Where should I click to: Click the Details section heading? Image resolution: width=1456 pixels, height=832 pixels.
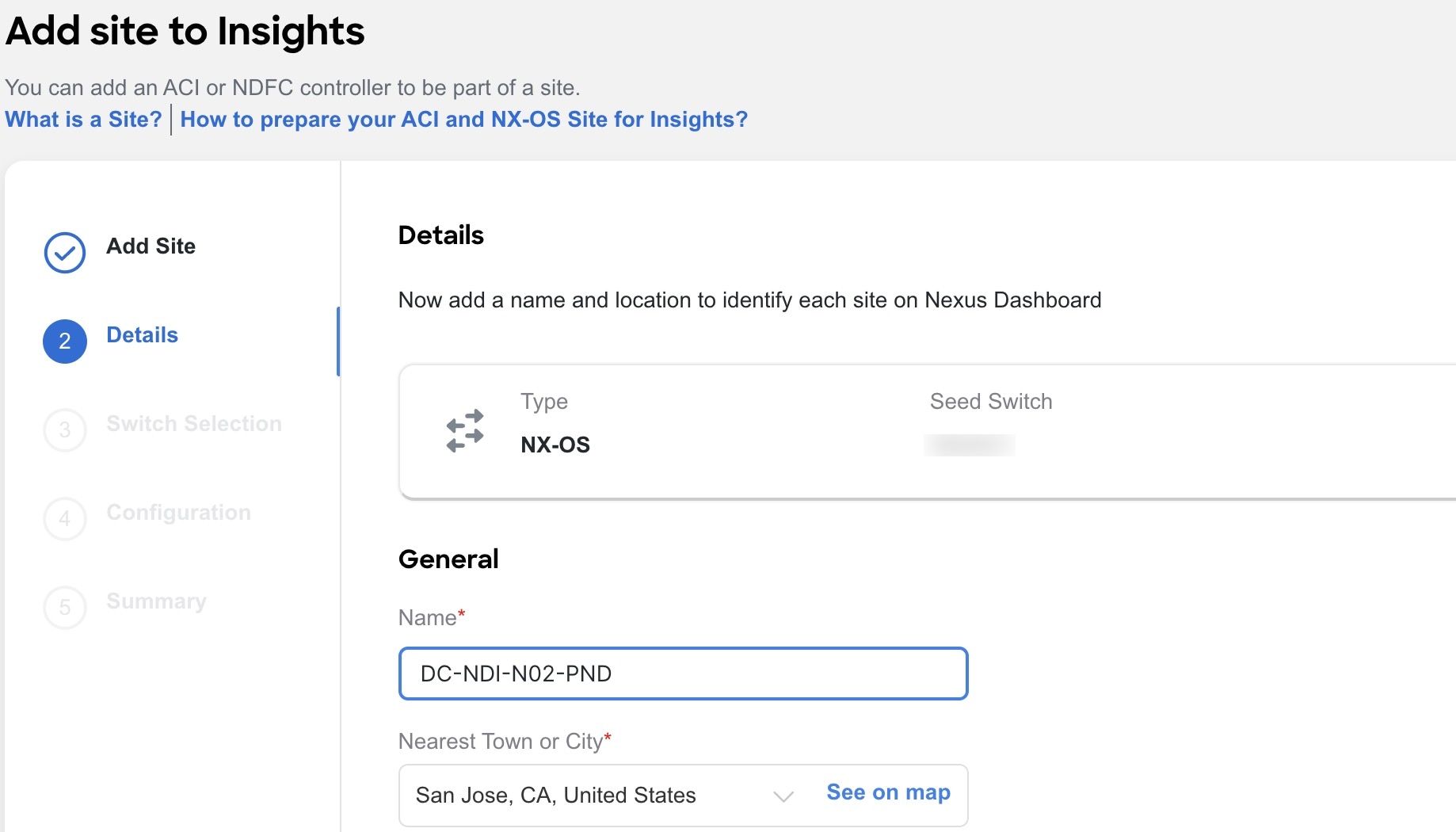pos(441,235)
